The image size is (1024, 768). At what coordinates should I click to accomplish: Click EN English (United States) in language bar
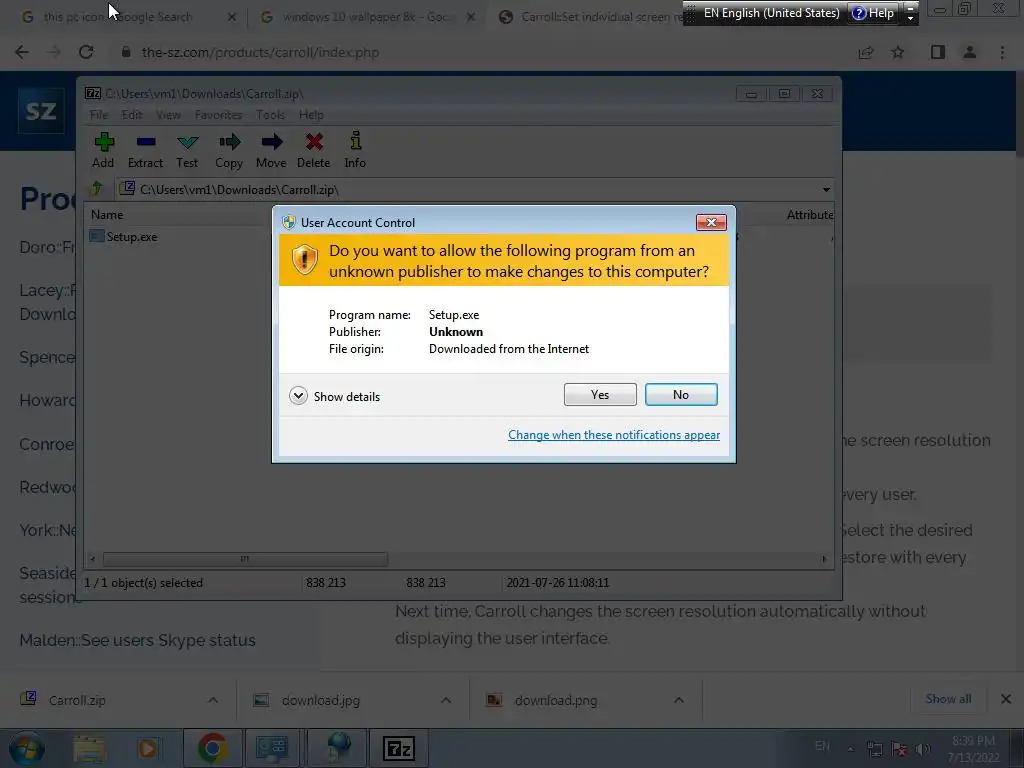click(x=771, y=13)
